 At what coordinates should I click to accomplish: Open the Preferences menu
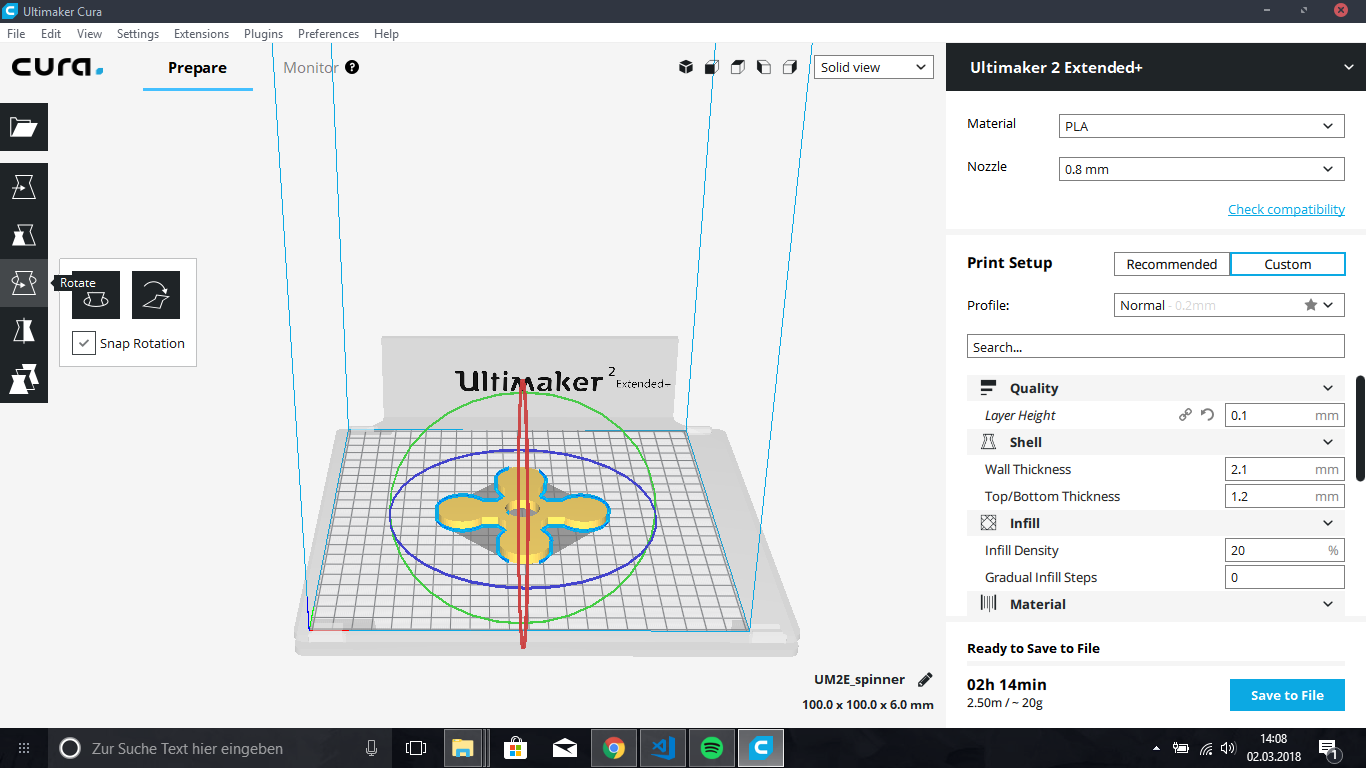[328, 33]
